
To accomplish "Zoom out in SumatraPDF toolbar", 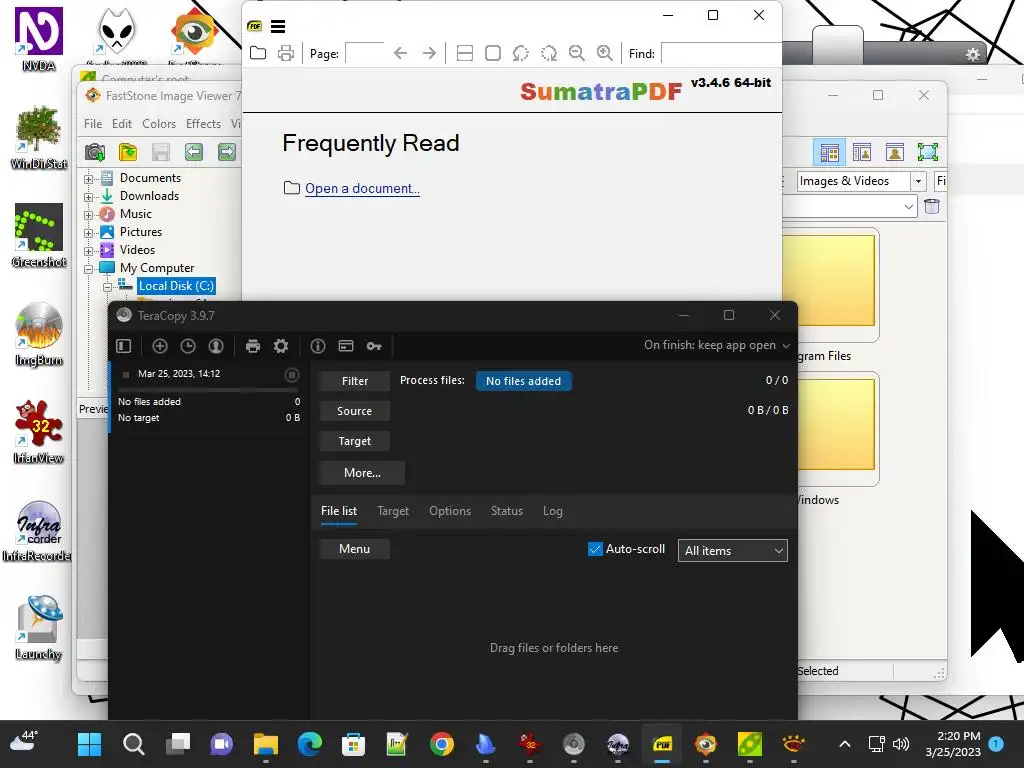I will pyautogui.click(x=577, y=54).
